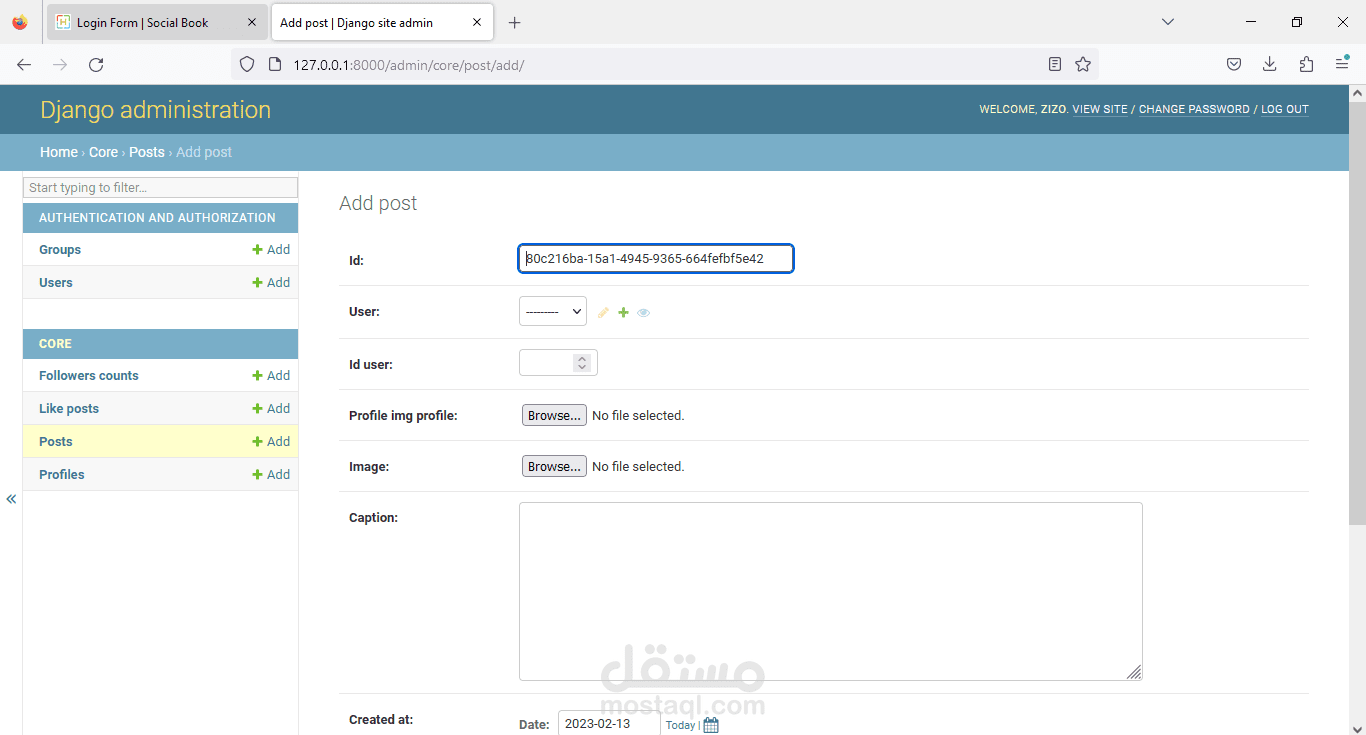
Task: Click into the Caption textarea
Action: click(x=830, y=592)
